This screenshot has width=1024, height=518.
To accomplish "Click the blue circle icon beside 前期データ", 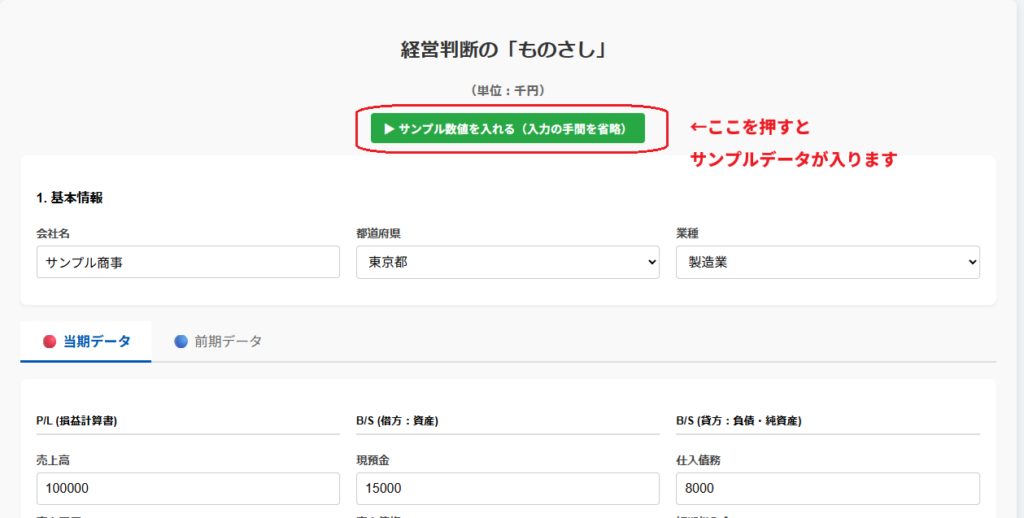I will 181,341.
